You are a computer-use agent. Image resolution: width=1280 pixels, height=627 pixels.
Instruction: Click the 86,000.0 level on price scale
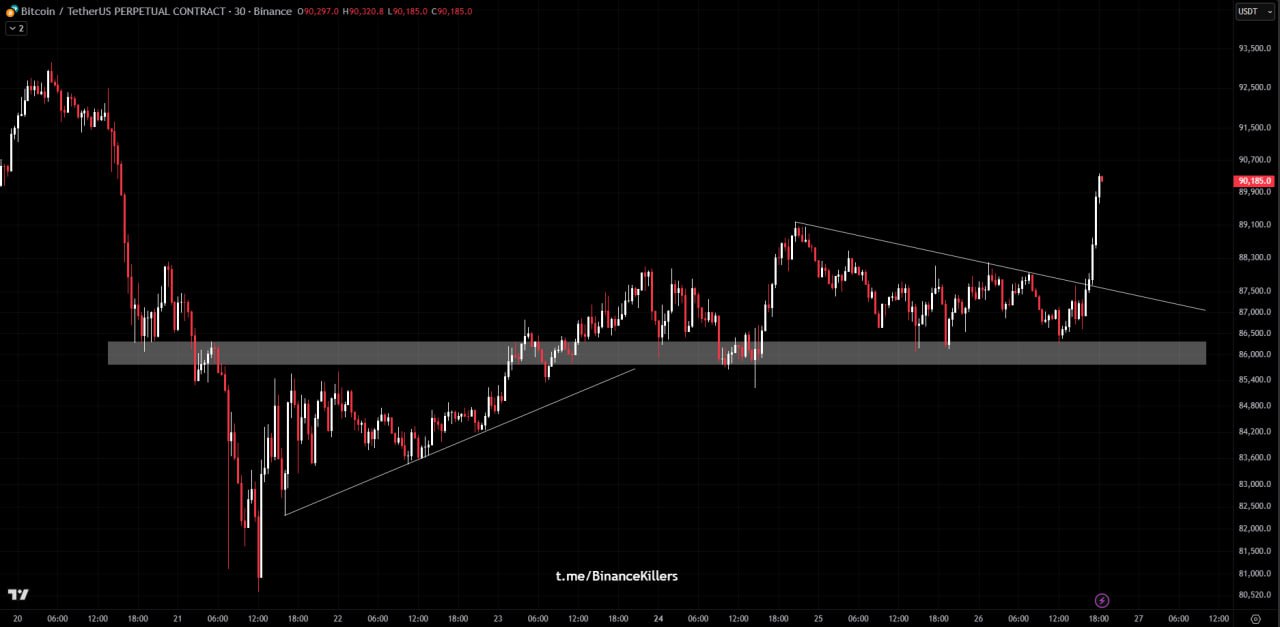pos(1254,354)
